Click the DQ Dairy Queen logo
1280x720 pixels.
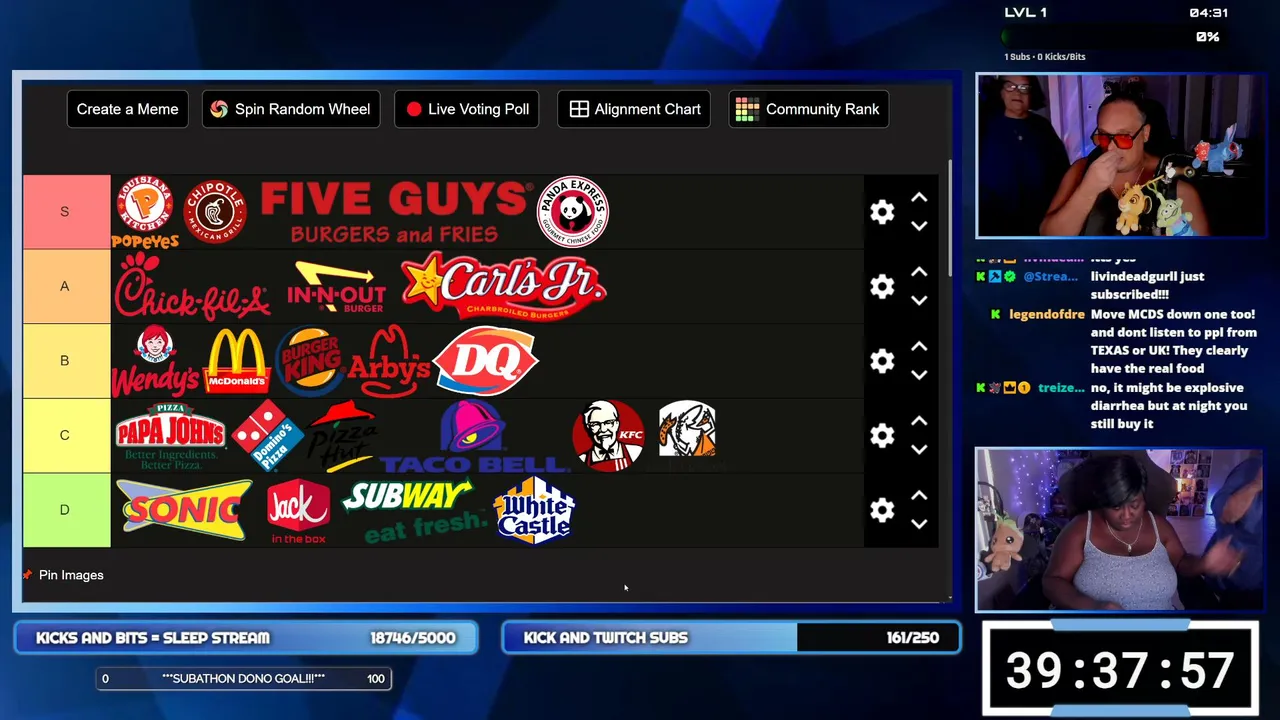[486, 361]
